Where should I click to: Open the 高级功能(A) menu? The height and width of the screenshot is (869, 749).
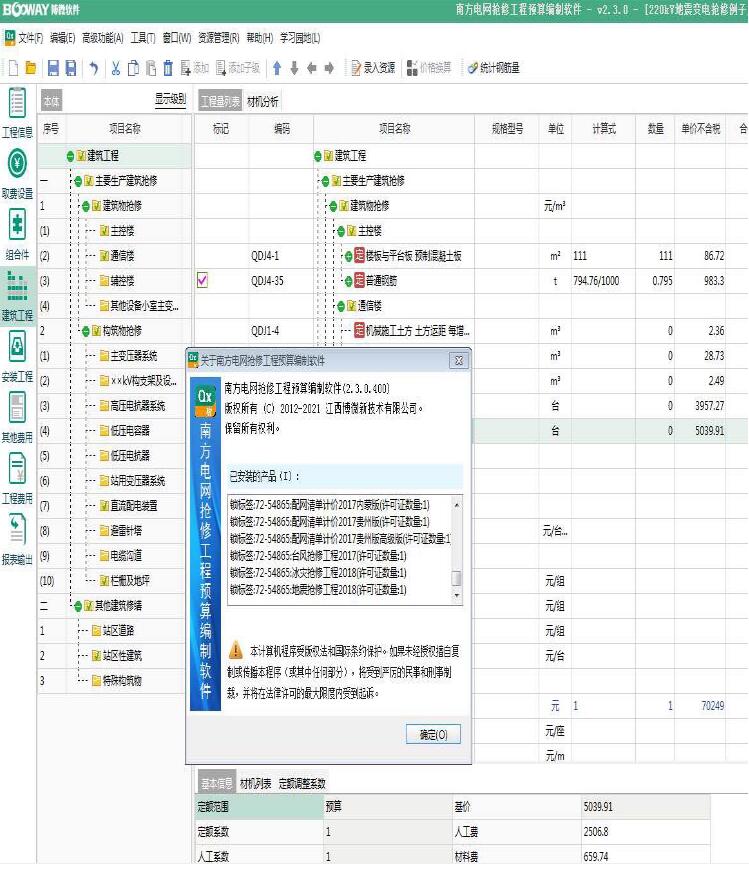click(103, 38)
